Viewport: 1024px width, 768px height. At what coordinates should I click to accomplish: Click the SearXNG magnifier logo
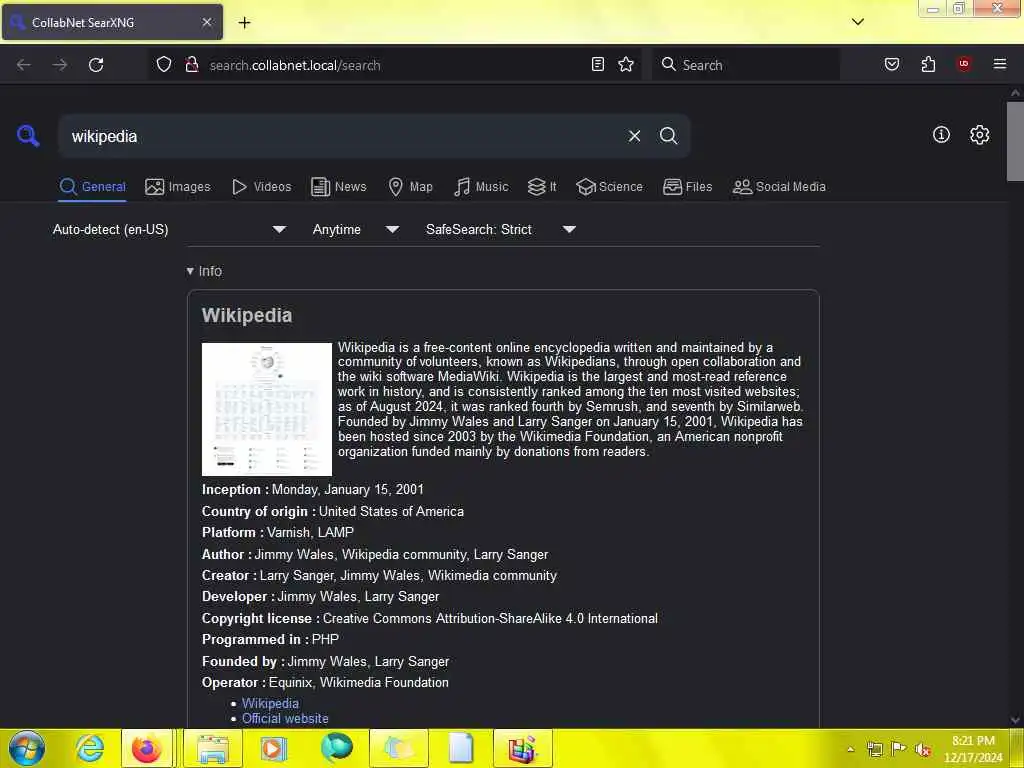(28, 136)
